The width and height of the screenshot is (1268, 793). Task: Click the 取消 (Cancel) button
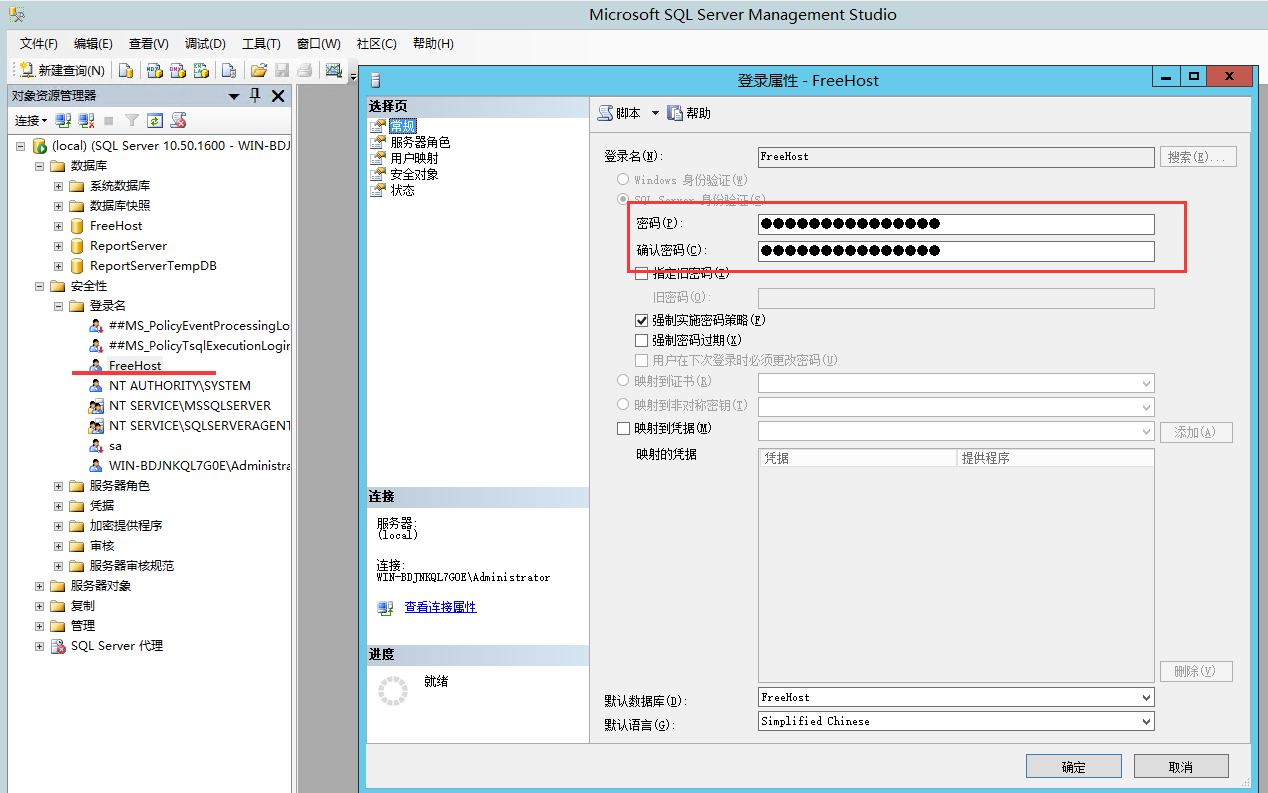pos(1181,767)
